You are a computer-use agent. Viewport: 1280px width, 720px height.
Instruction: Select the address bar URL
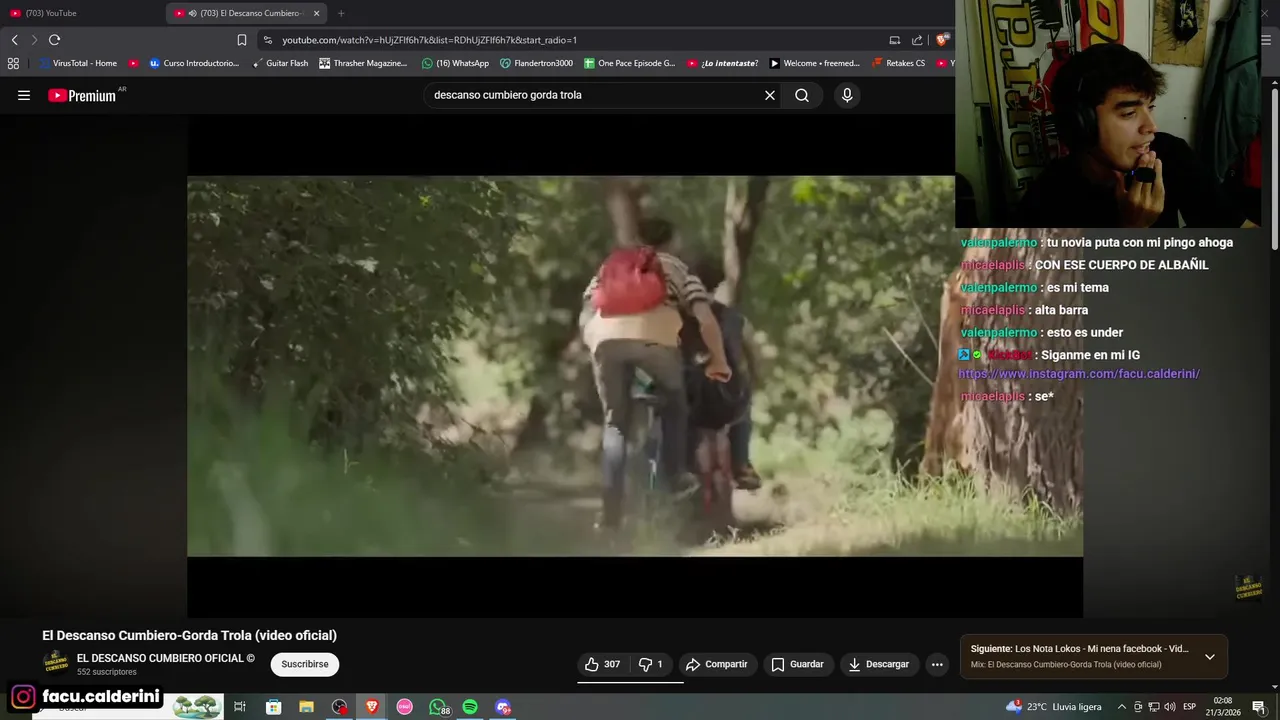[x=429, y=40]
